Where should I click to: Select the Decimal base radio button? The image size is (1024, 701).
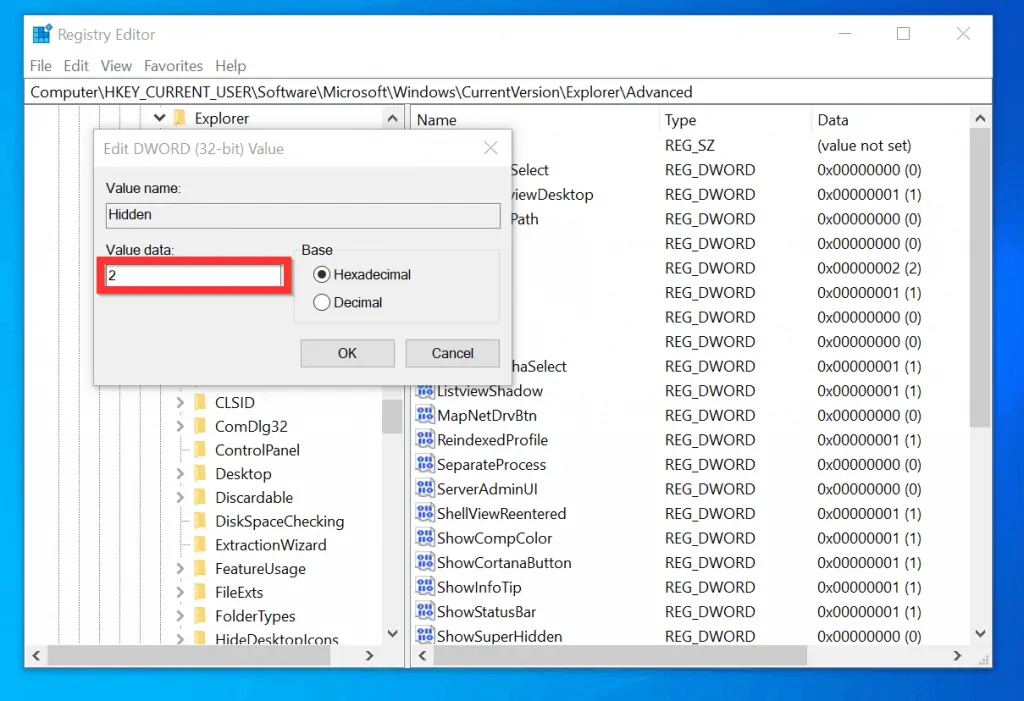pyautogui.click(x=322, y=302)
